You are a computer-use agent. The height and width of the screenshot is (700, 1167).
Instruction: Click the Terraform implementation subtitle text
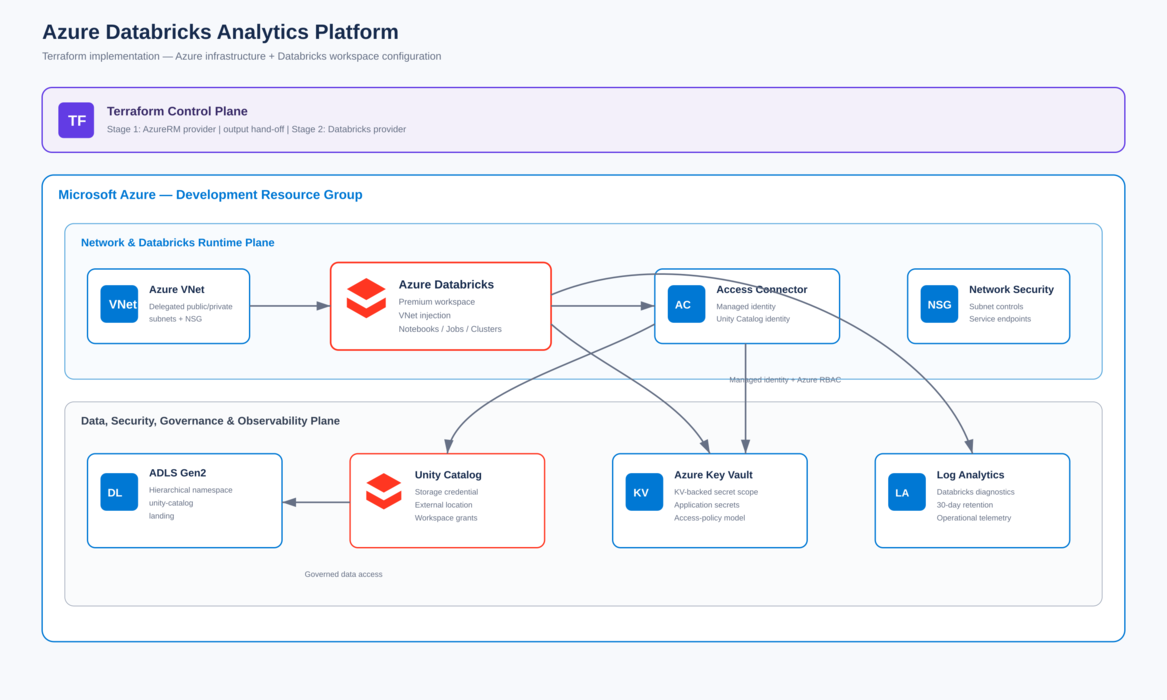coord(242,57)
